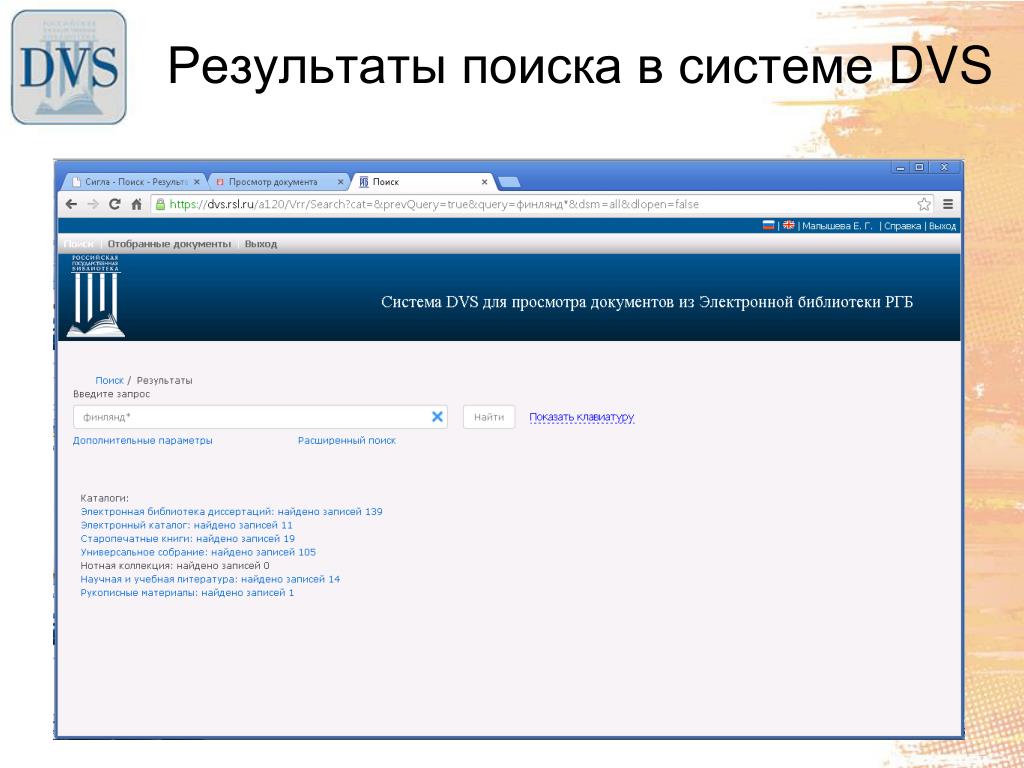
Task: Open Универсальное собрание results 105
Action: [198, 552]
